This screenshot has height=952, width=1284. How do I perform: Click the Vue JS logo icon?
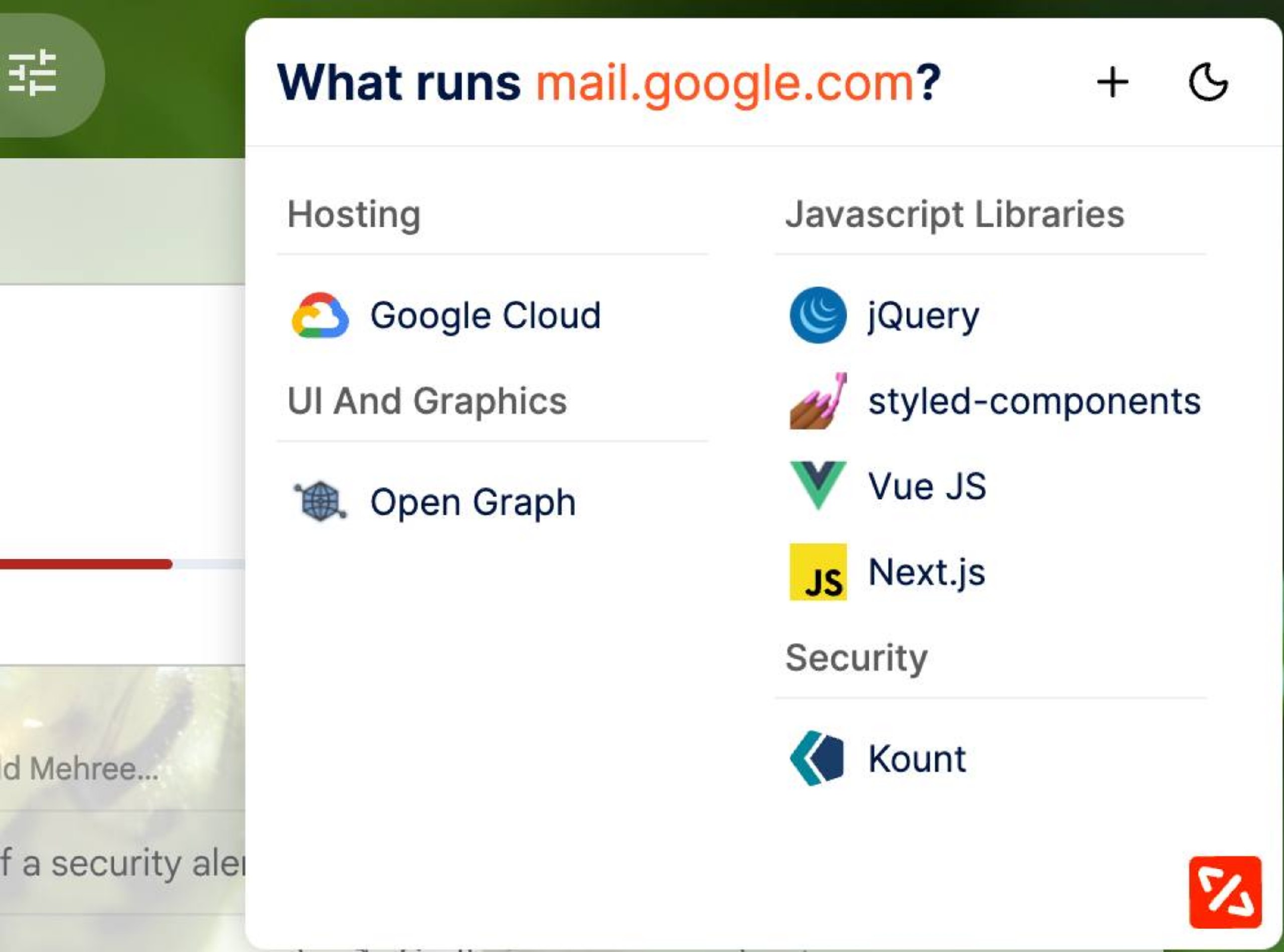pos(818,485)
